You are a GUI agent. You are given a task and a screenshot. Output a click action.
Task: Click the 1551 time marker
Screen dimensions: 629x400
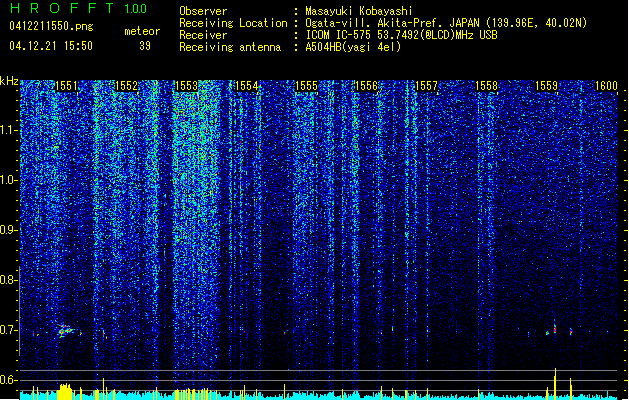pos(66,86)
